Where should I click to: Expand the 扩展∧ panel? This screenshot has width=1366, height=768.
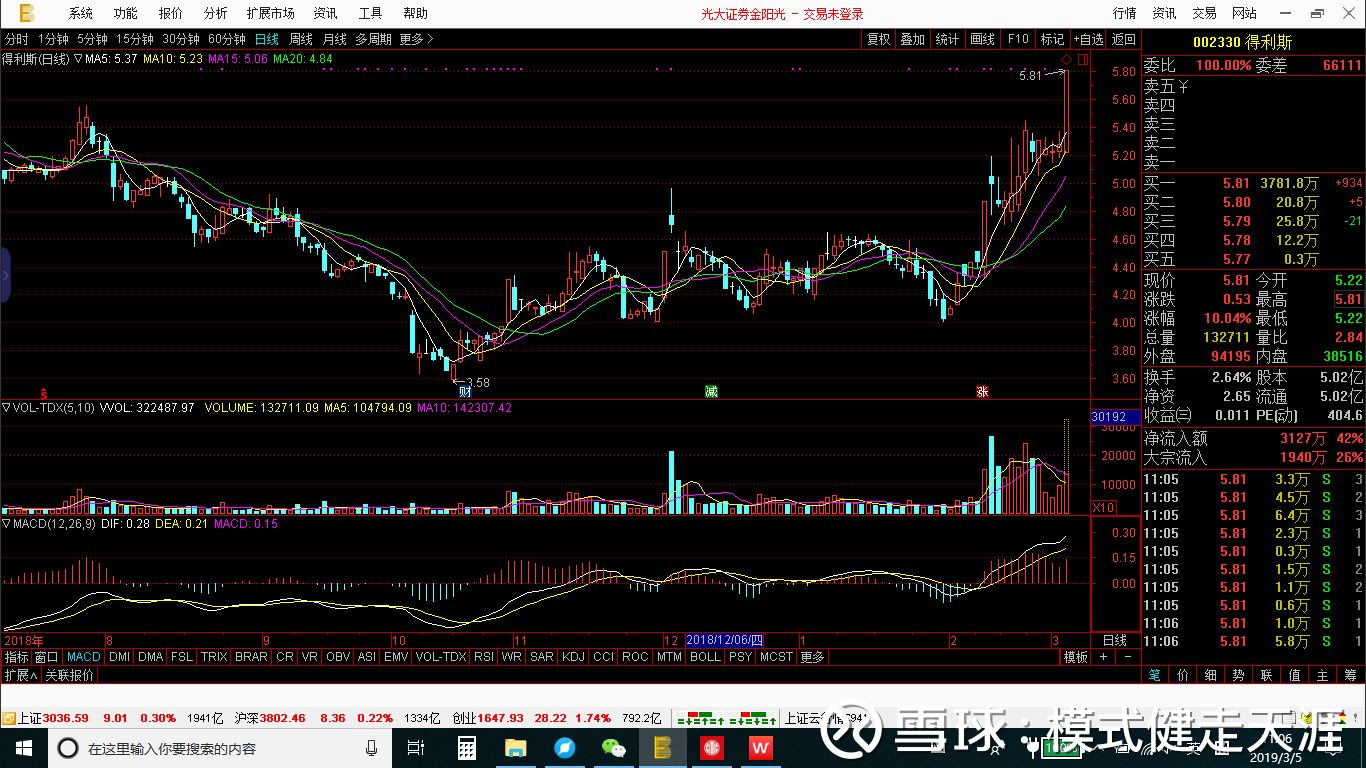pyautogui.click(x=21, y=675)
